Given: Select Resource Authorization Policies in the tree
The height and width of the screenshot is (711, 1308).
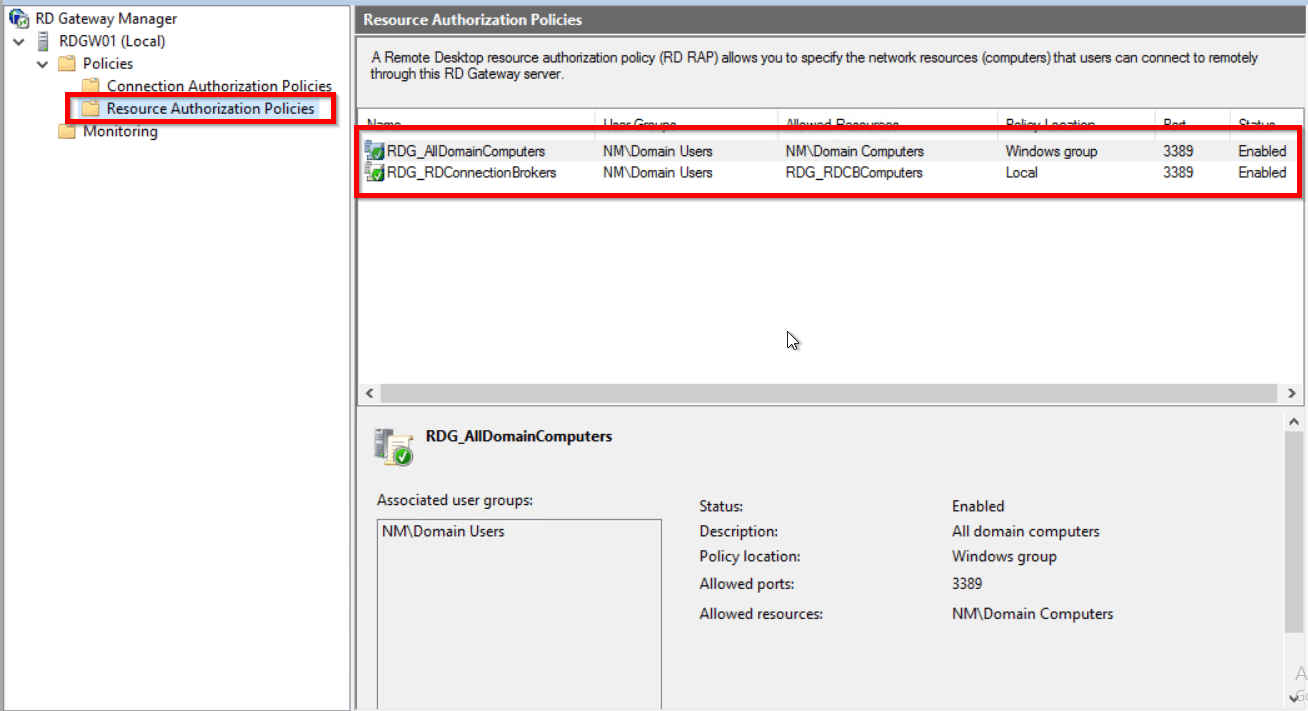Looking at the screenshot, I should [199, 107].
